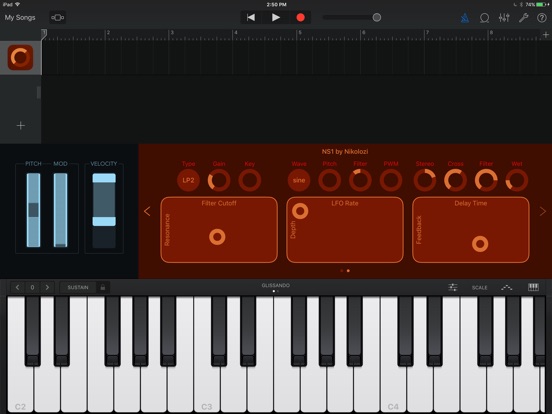Toggle the sustain lock icon
The height and width of the screenshot is (414, 552).
click(103, 287)
